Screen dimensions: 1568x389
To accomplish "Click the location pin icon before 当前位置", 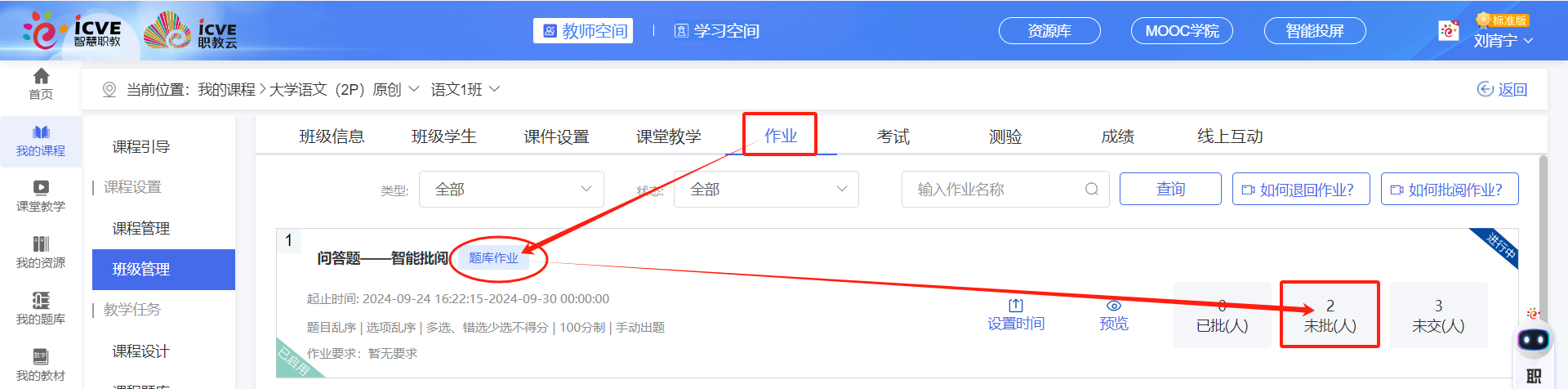I will [x=109, y=89].
